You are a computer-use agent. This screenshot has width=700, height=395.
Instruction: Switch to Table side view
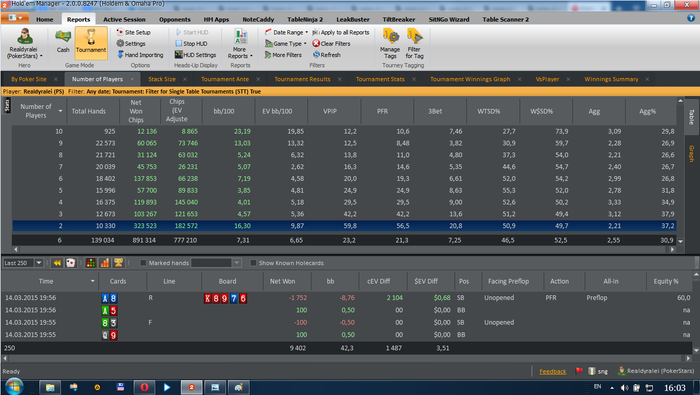[x=691, y=117]
